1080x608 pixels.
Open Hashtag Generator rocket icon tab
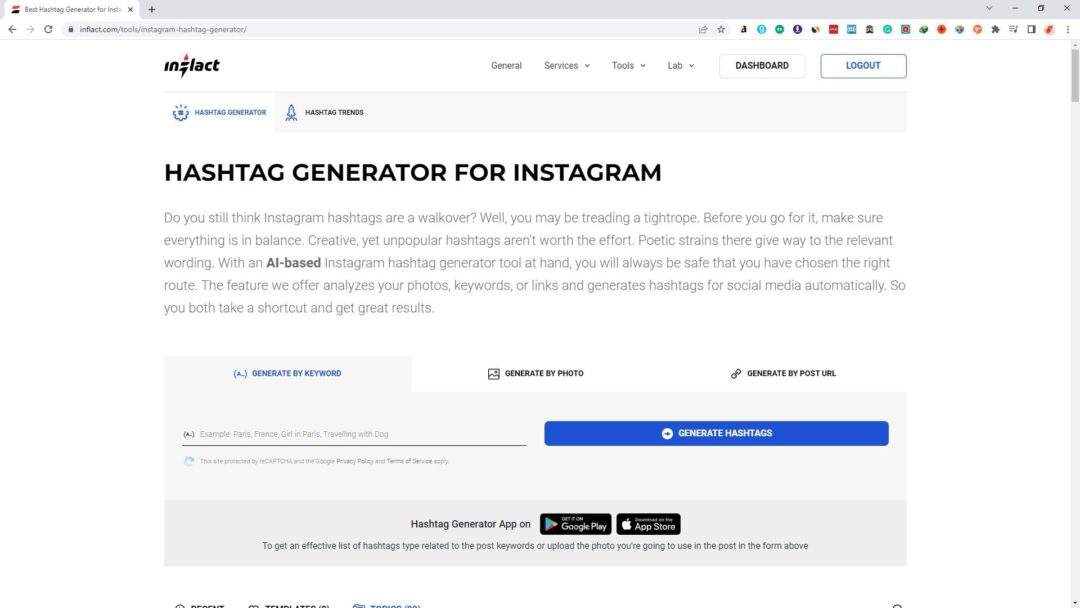point(219,112)
